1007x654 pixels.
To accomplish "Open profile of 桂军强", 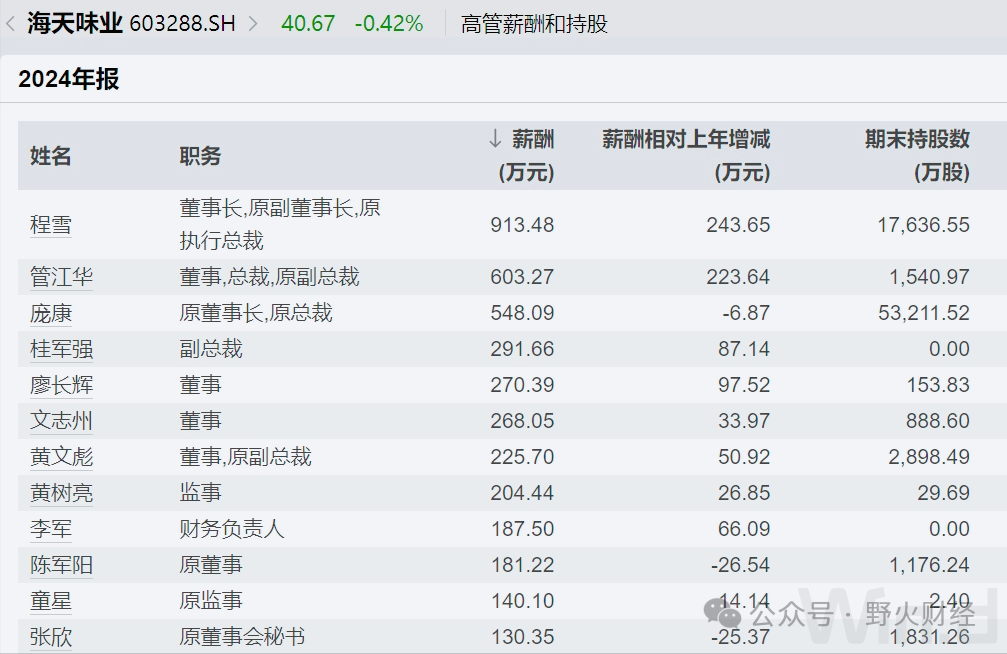I will 61,349.
